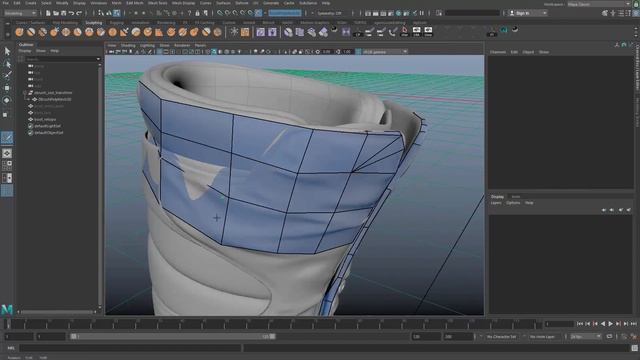Activate the Scale tool in the toolbox
This screenshot has width=640, height=360.
pos(5,115)
